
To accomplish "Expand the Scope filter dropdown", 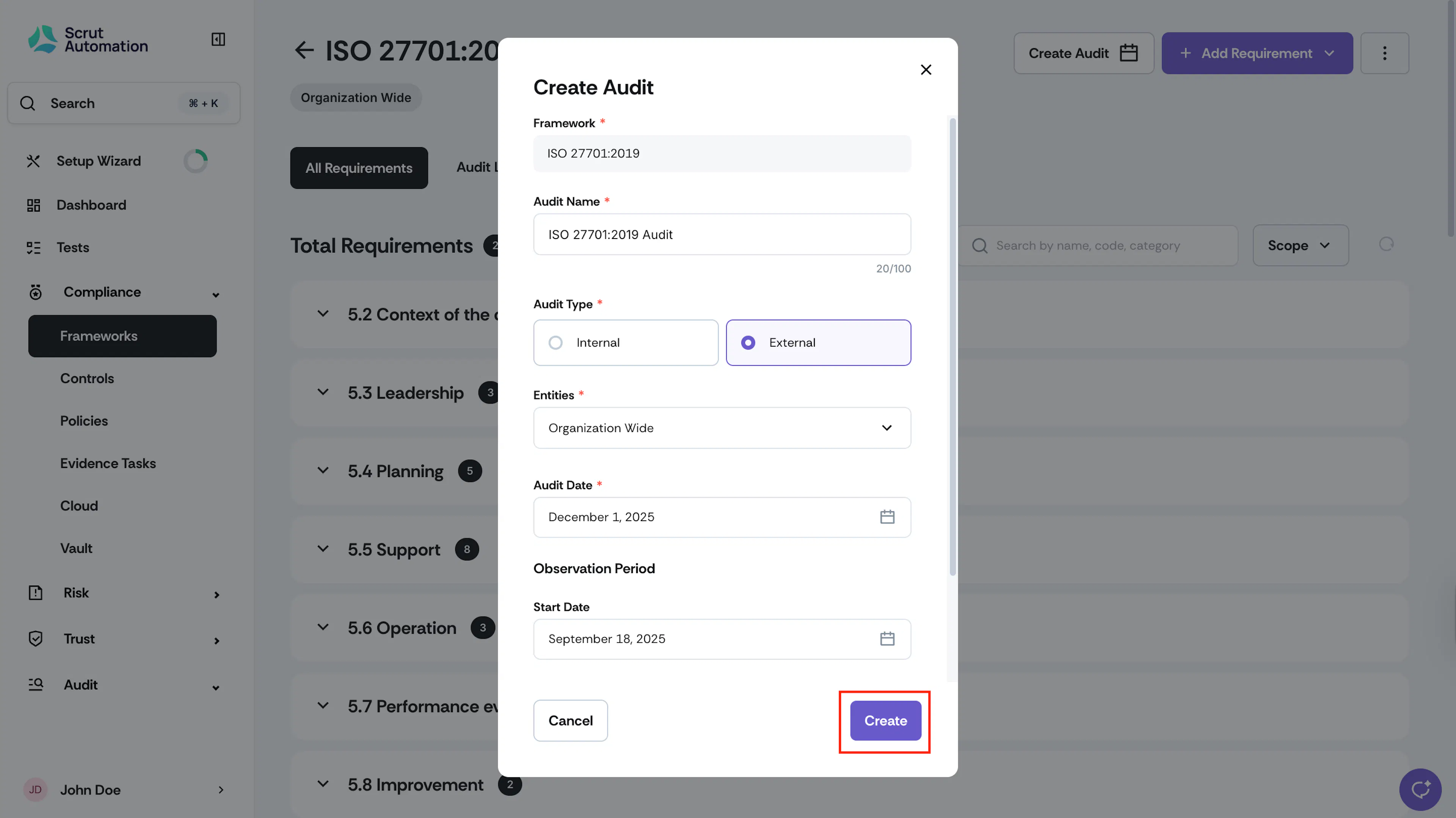I will click(1300, 245).
